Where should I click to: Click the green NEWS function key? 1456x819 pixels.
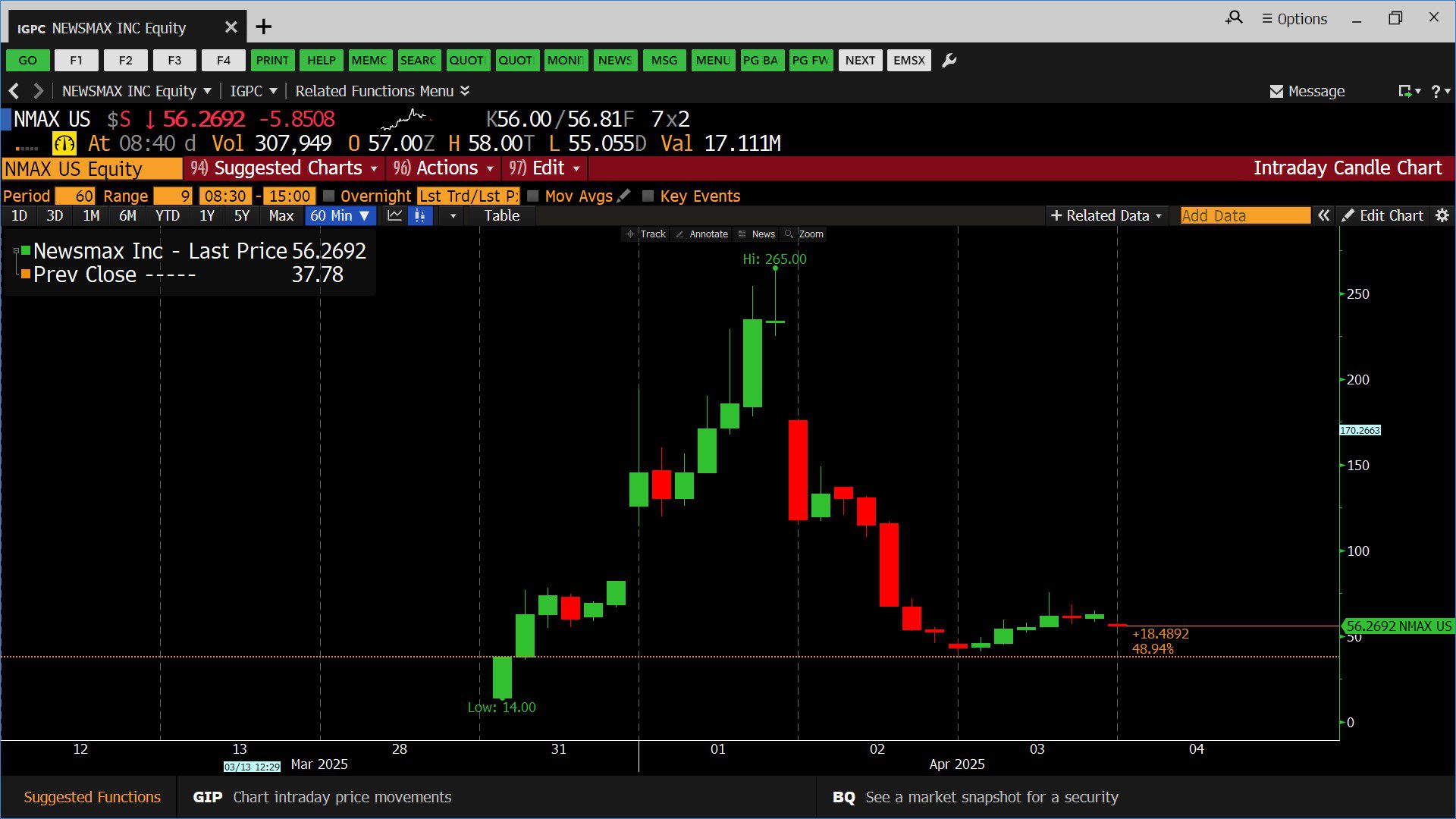[614, 60]
